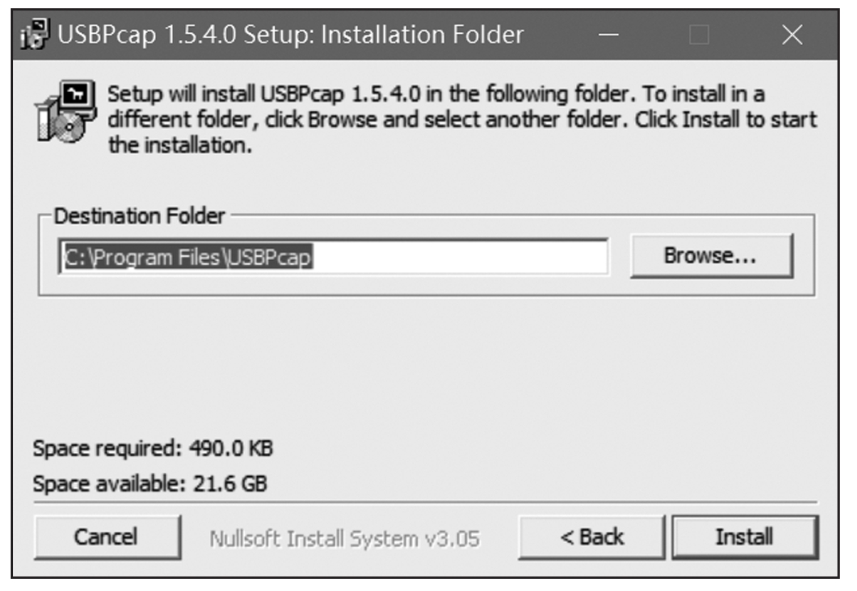This screenshot has height=591, width=857.
Task: Go back with the < Back button
Action: tap(591, 537)
